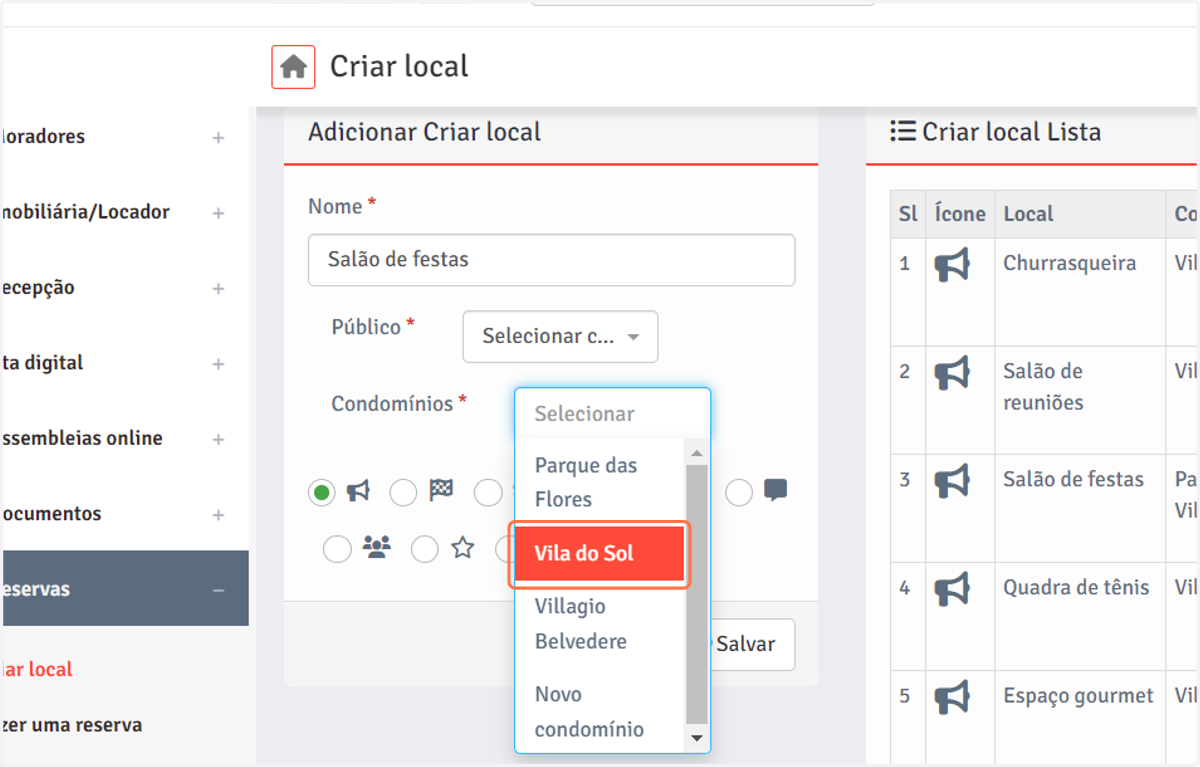Click the people group icon option
This screenshot has width=1200, height=767.
377,547
